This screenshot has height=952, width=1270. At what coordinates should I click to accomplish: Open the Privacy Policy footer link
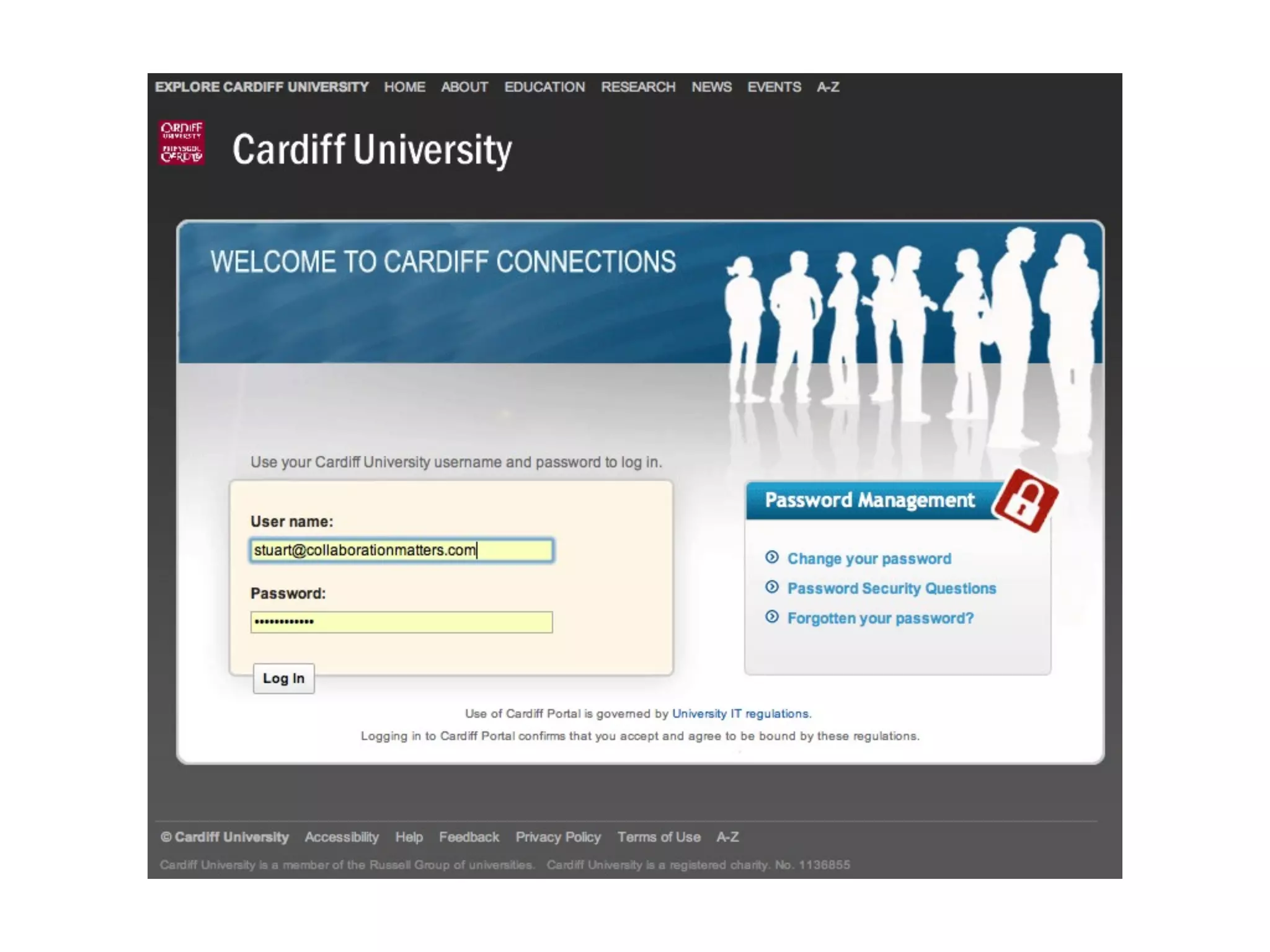[x=558, y=837]
